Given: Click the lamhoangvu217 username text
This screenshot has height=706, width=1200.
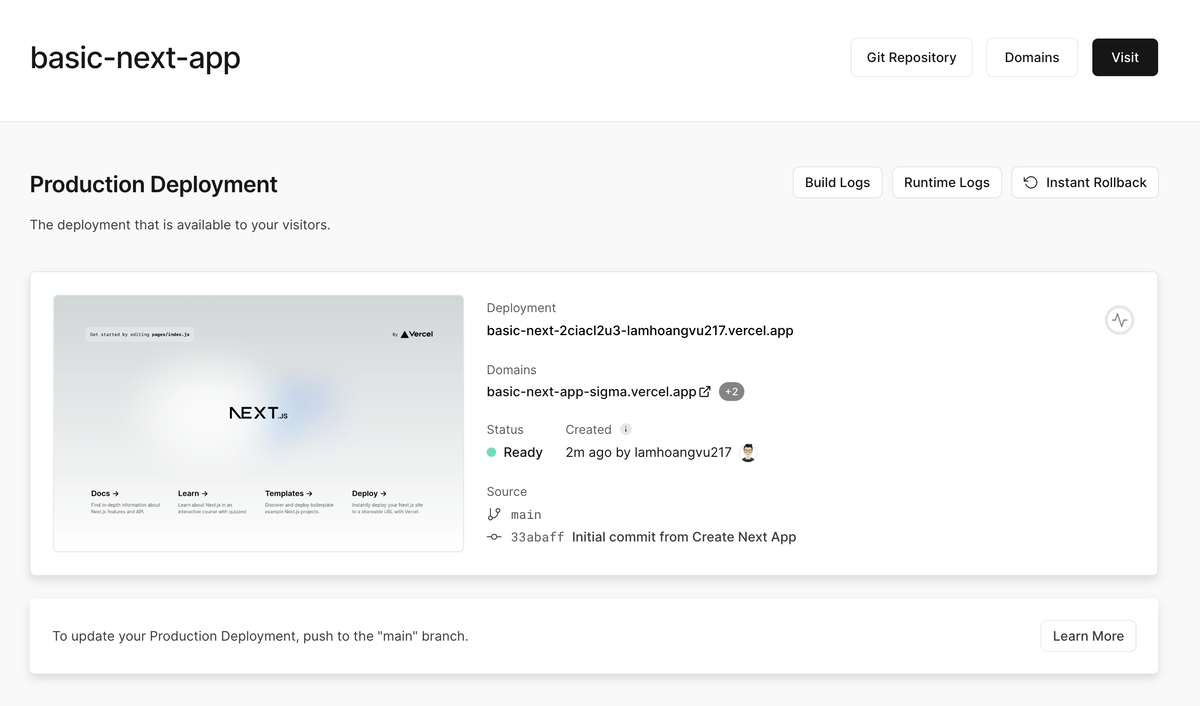Looking at the screenshot, I should pyautogui.click(x=682, y=453).
